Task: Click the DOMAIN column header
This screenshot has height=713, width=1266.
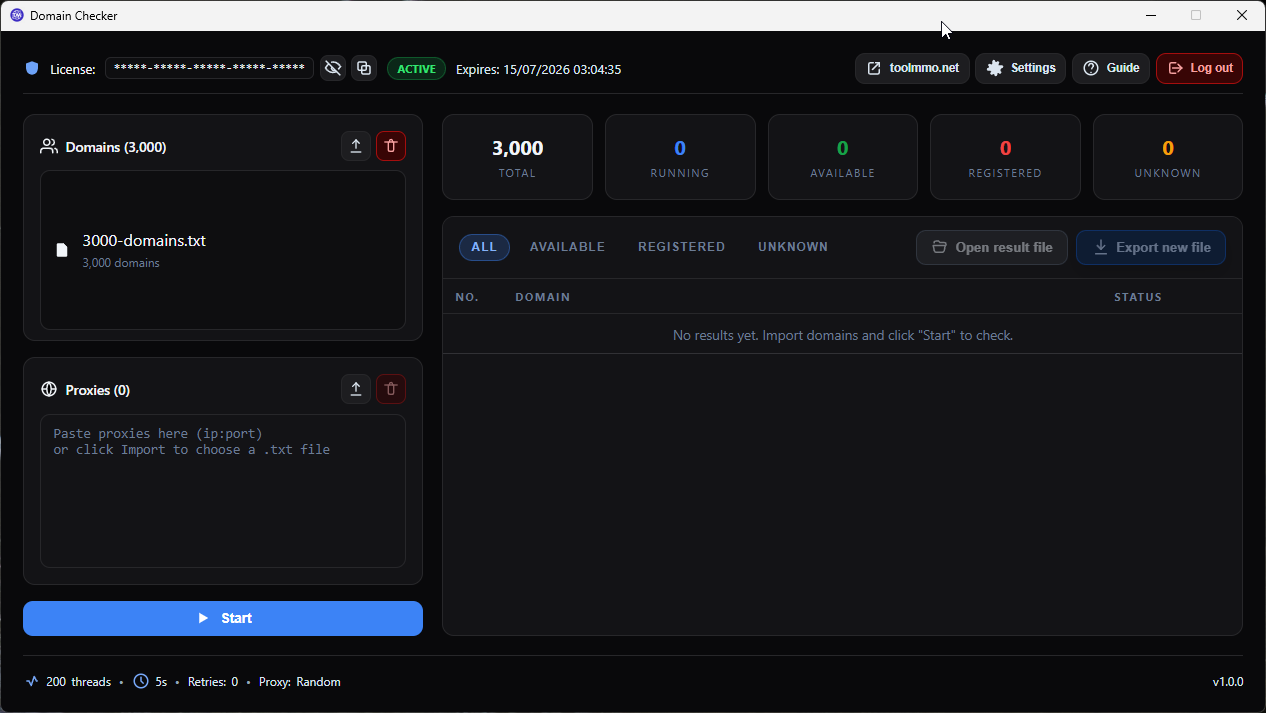Action: (542, 297)
